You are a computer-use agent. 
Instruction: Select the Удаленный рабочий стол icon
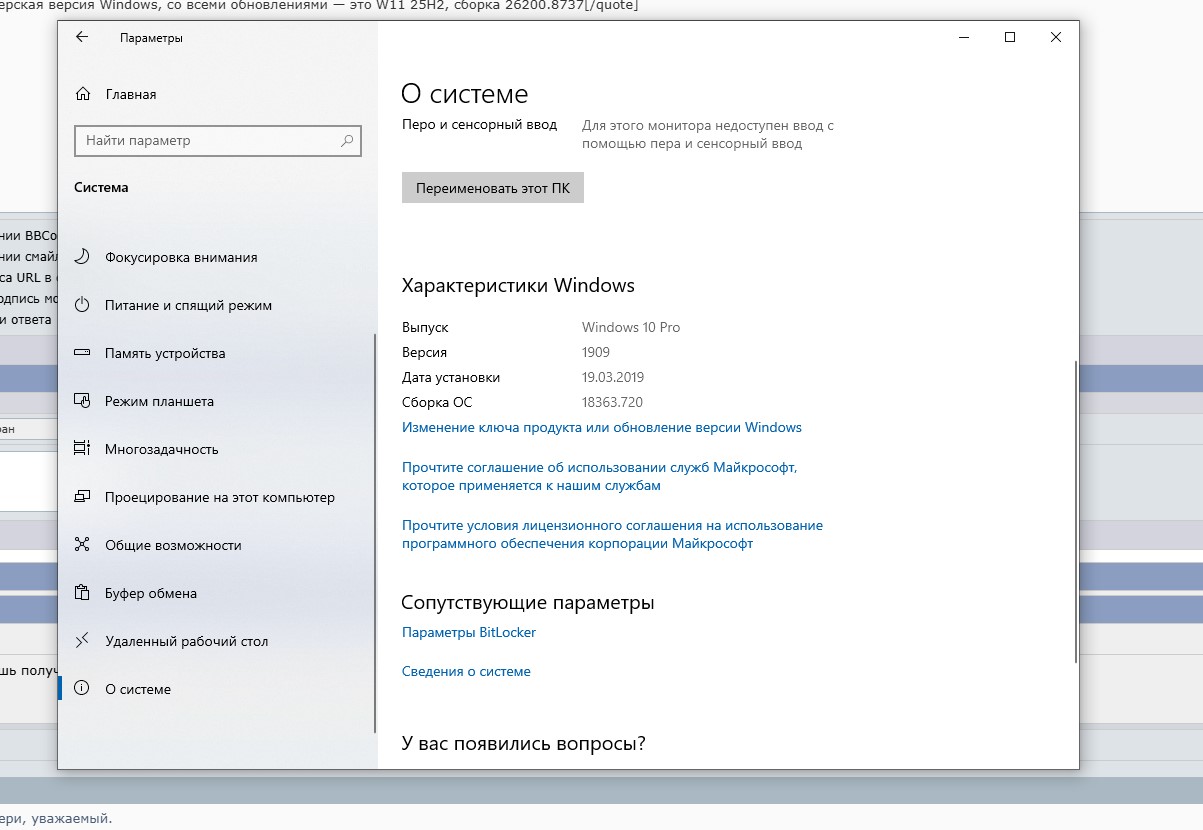pyautogui.click(x=83, y=641)
